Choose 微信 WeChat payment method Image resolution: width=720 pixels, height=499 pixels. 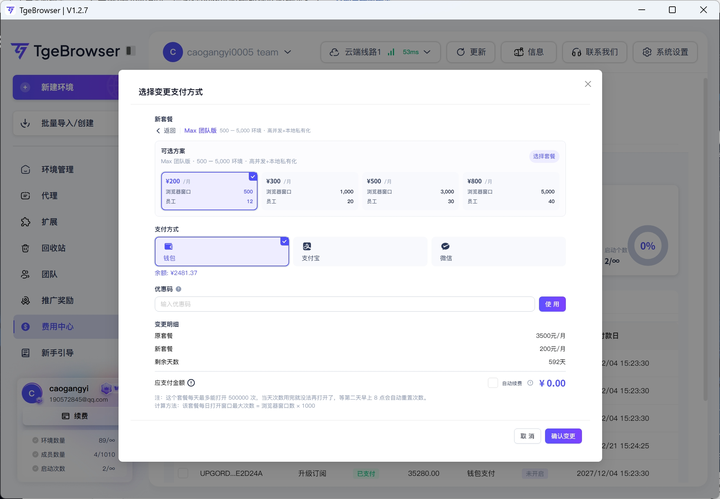click(x=499, y=252)
